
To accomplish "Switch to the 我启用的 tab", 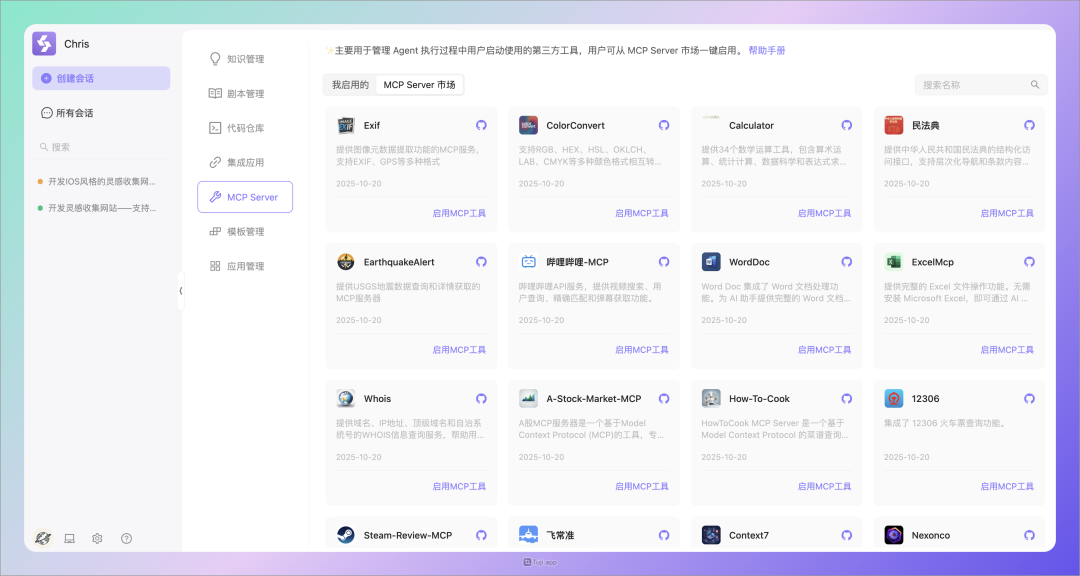I will click(x=350, y=85).
